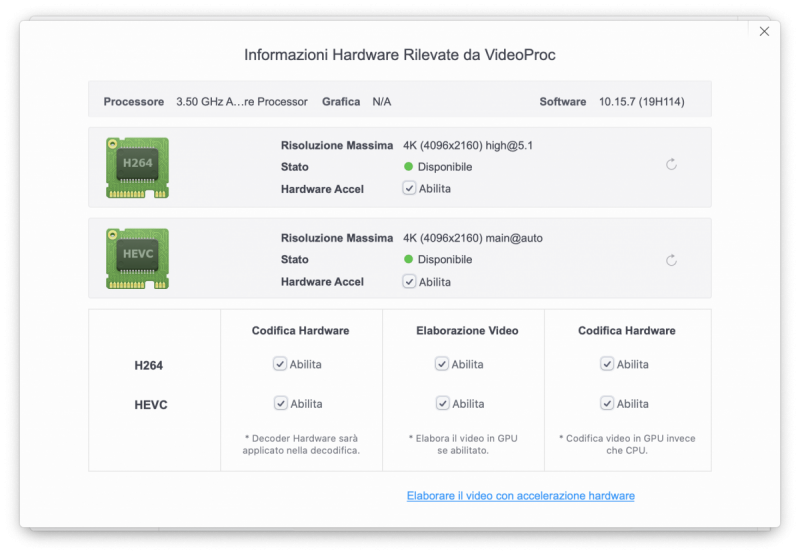Screen dimensions: 800x554
Task: Click the HEVC row label in the table
Action: coord(151,405)
